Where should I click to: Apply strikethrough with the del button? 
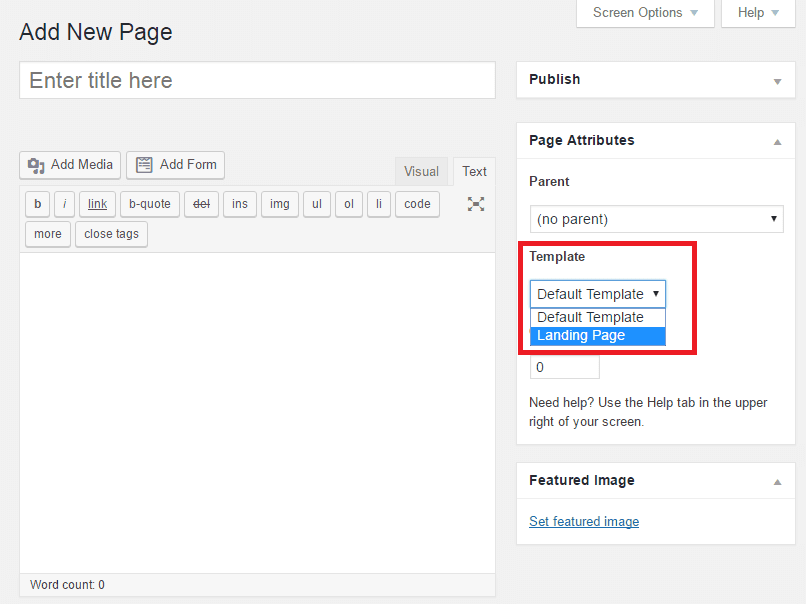201,204
